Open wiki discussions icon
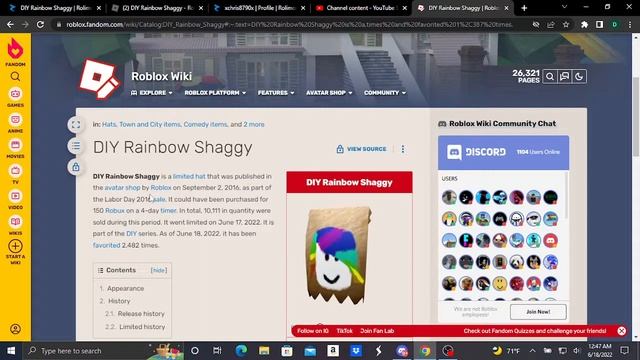The image size is (640, 360). (564, 76)
